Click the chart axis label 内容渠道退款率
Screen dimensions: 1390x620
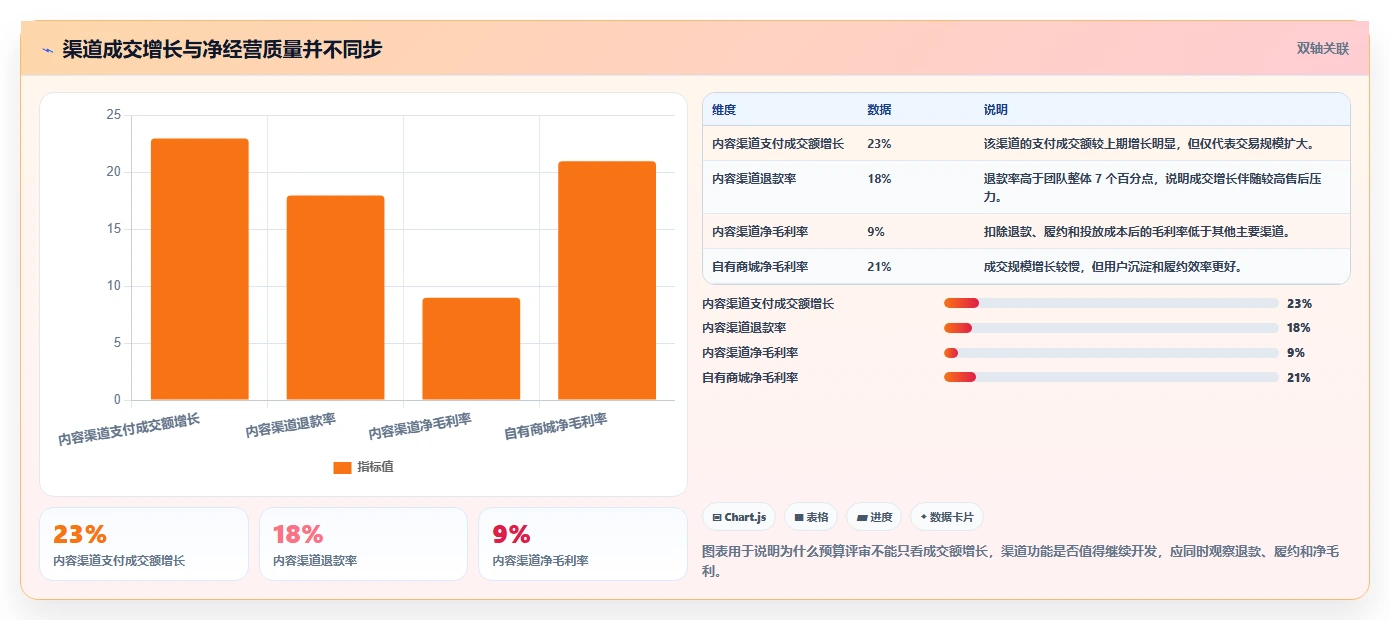click(291, 425)
